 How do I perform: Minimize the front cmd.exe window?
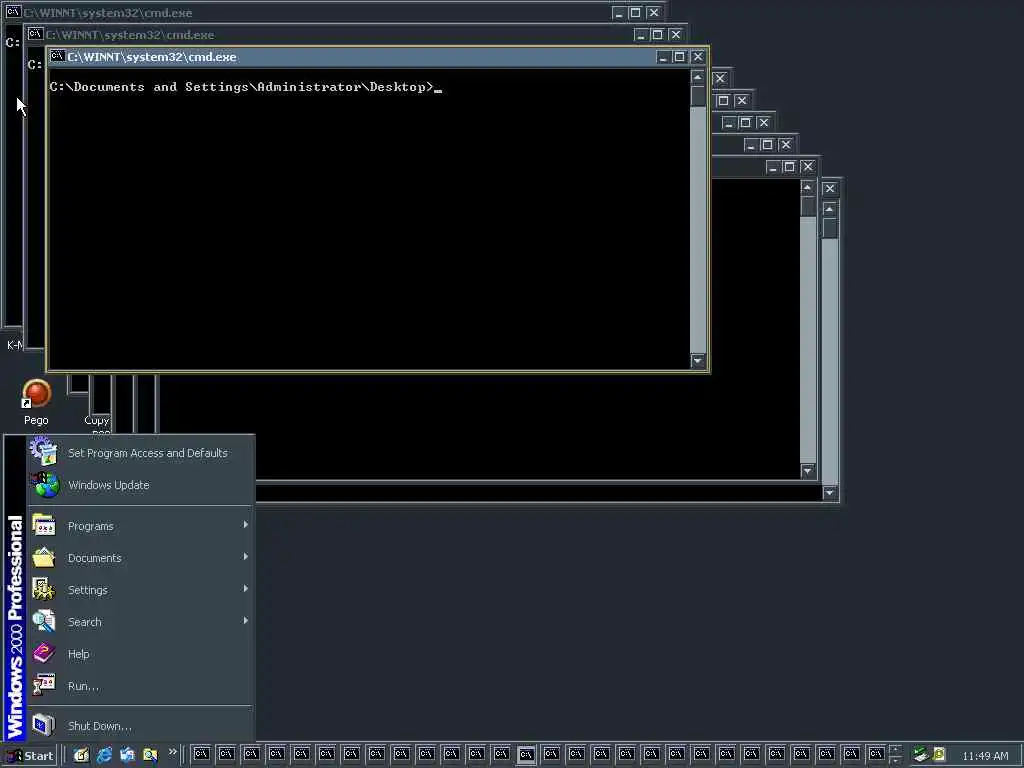coord(663,57)
